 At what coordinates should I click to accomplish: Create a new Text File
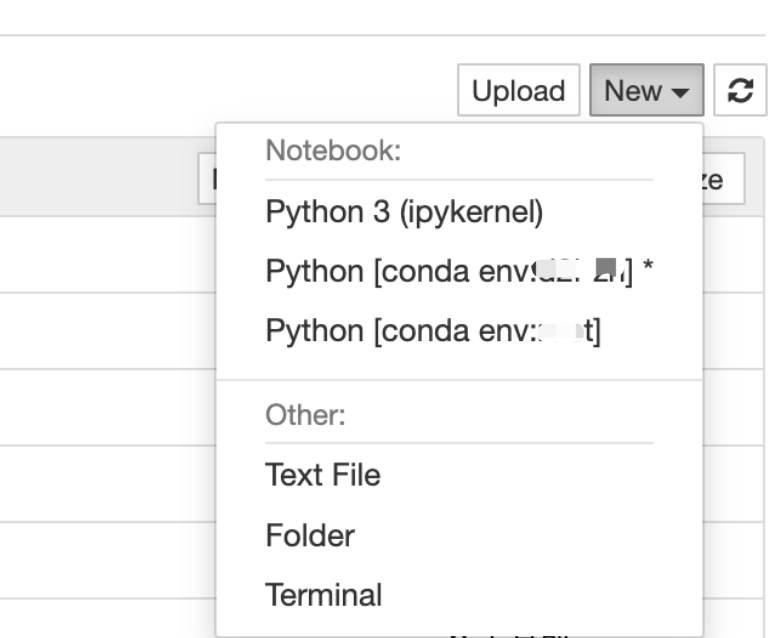(322, 475)
